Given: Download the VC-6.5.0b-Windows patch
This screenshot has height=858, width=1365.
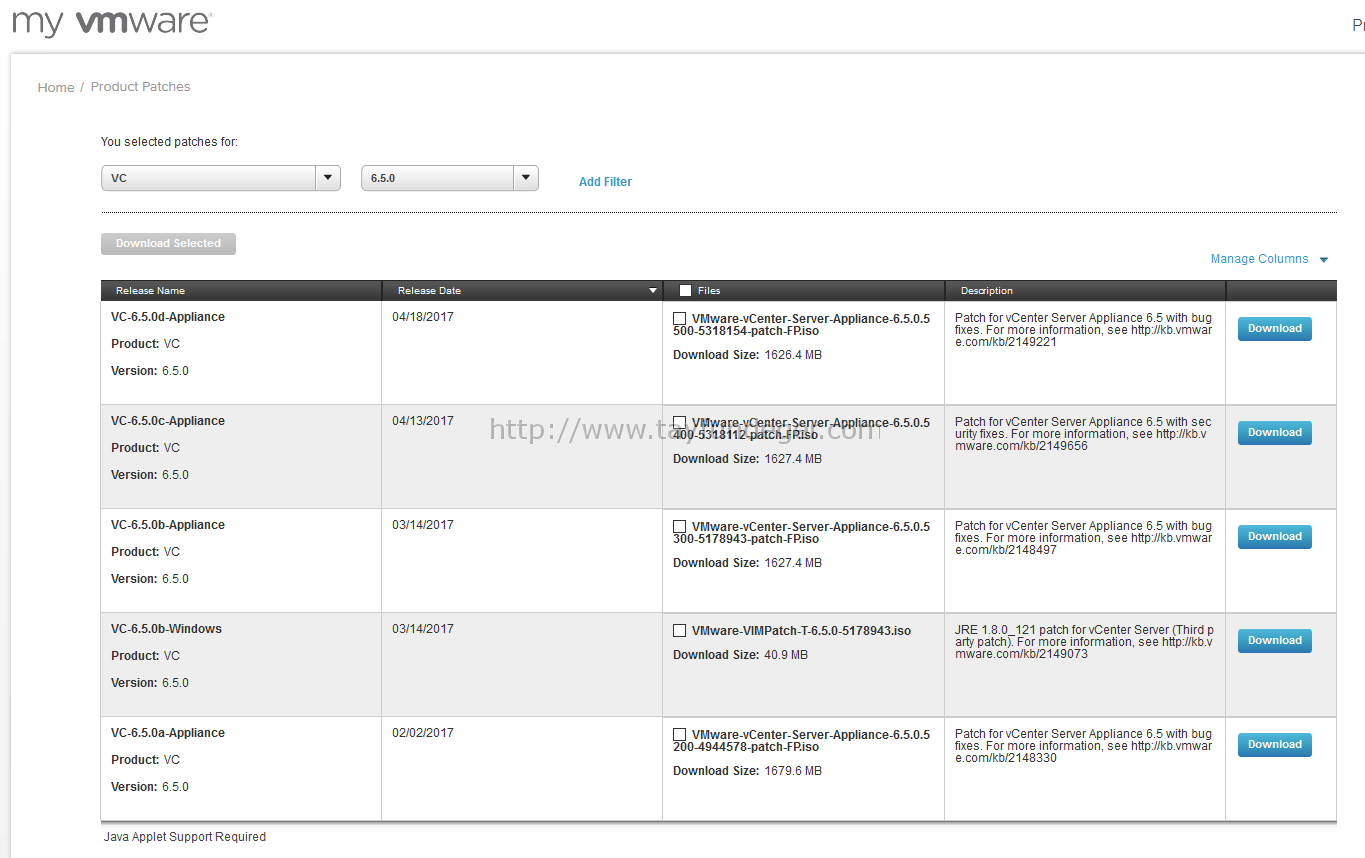Looking at the screenshot, I should tap(1274, 641).
